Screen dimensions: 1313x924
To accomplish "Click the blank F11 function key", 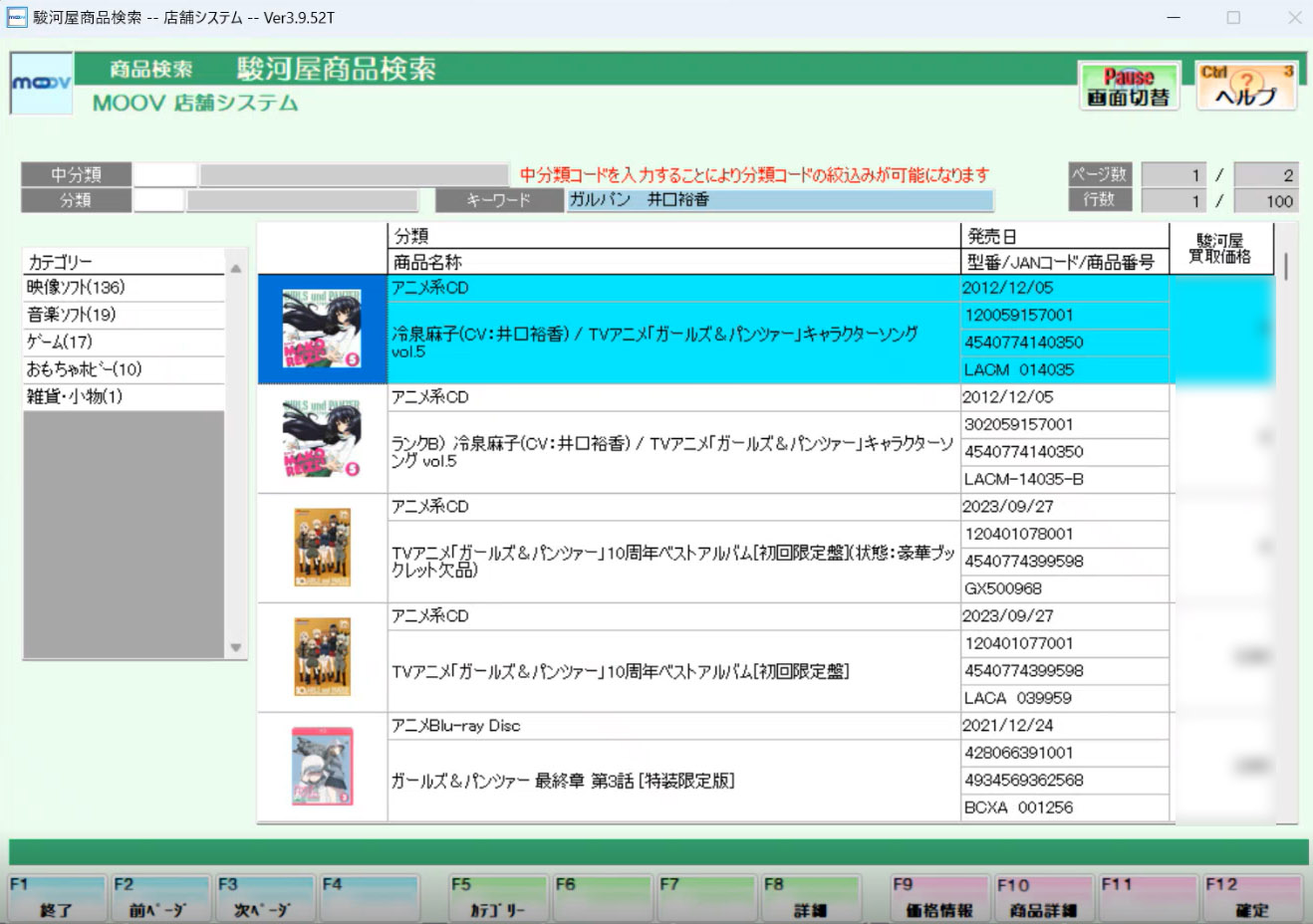I will click(x=1148, y=898).
